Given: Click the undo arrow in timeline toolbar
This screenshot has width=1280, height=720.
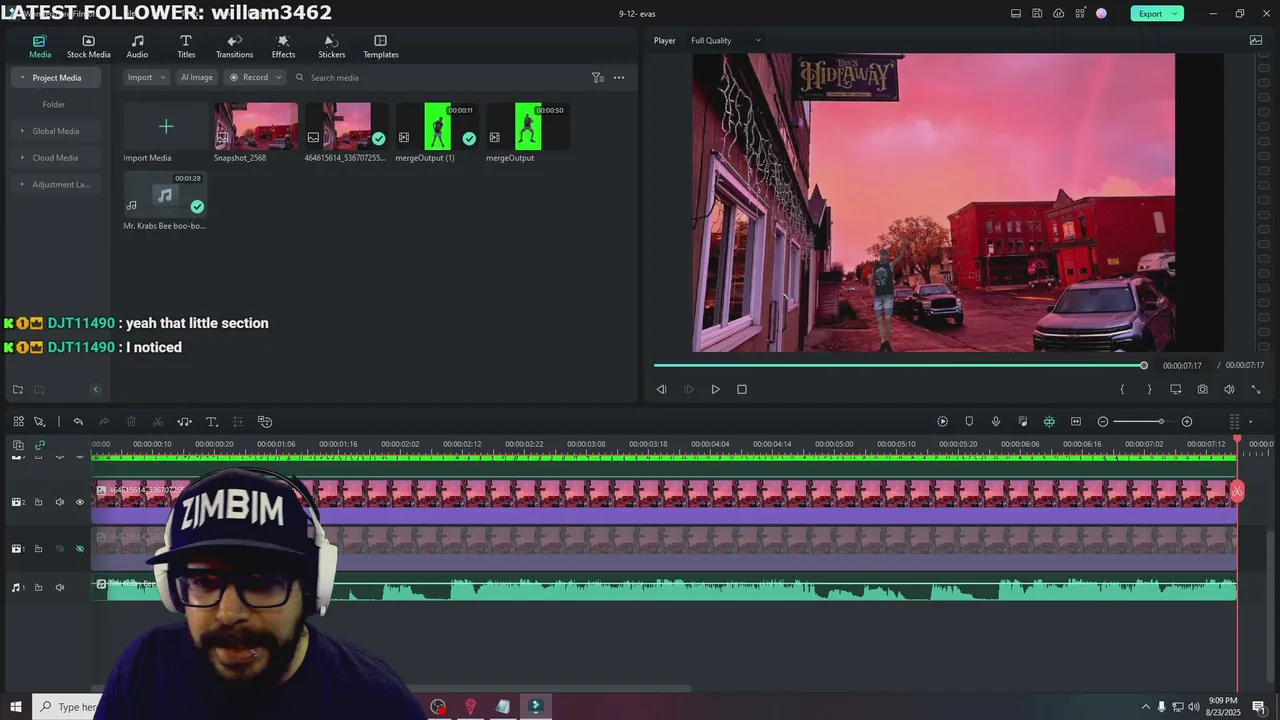Looking at the screenshot, I should (78, 421).
